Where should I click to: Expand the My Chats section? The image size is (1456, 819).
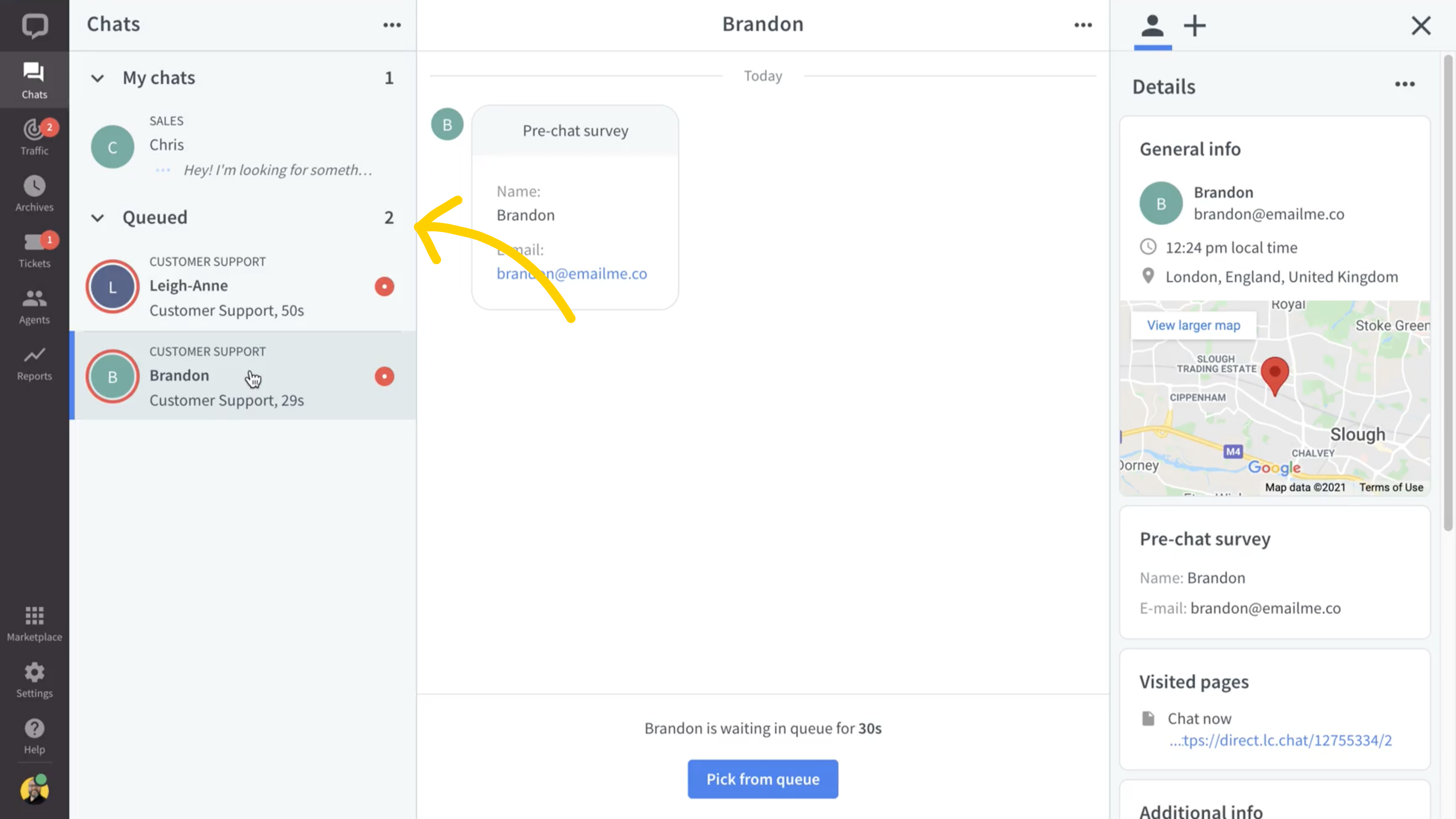pos(97,77)
